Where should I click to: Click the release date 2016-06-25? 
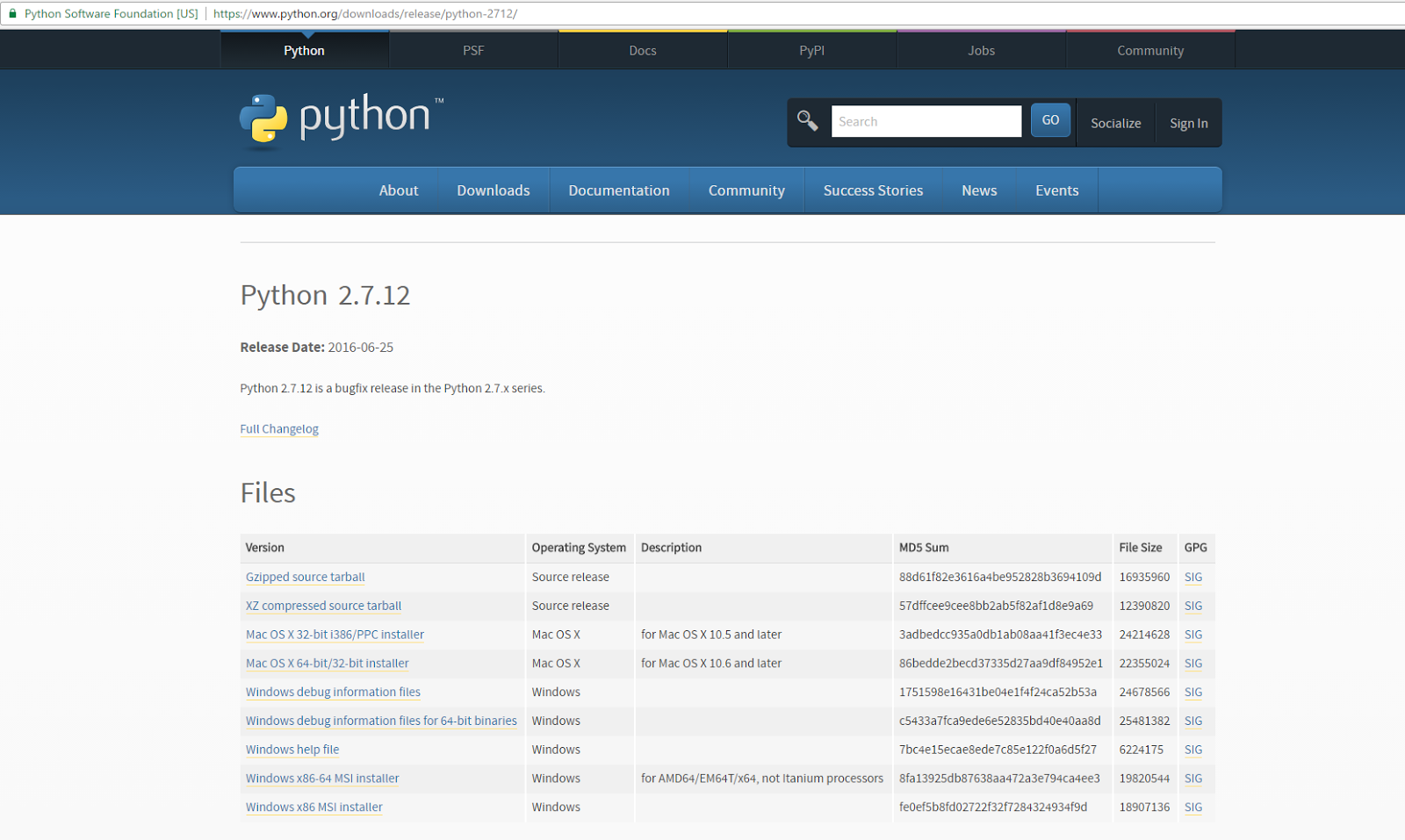tap(361, 348)
